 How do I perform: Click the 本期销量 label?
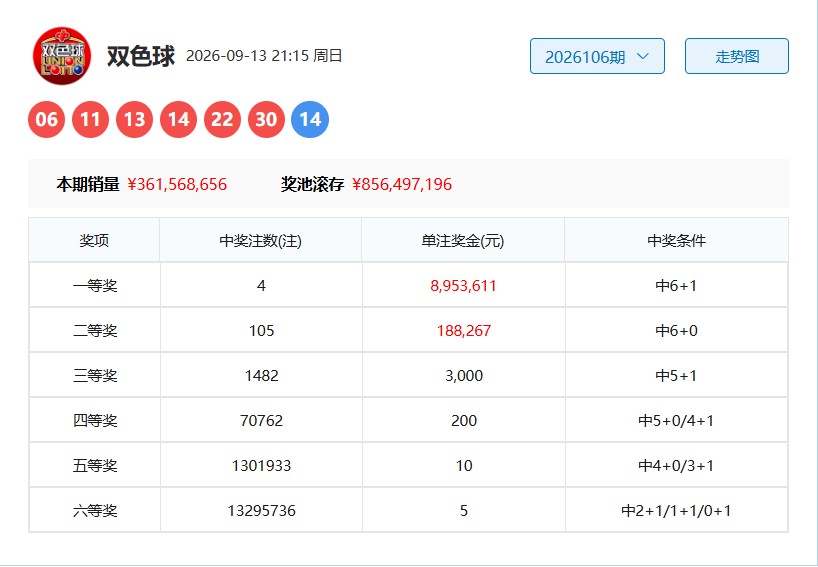[x=88, y=184]
